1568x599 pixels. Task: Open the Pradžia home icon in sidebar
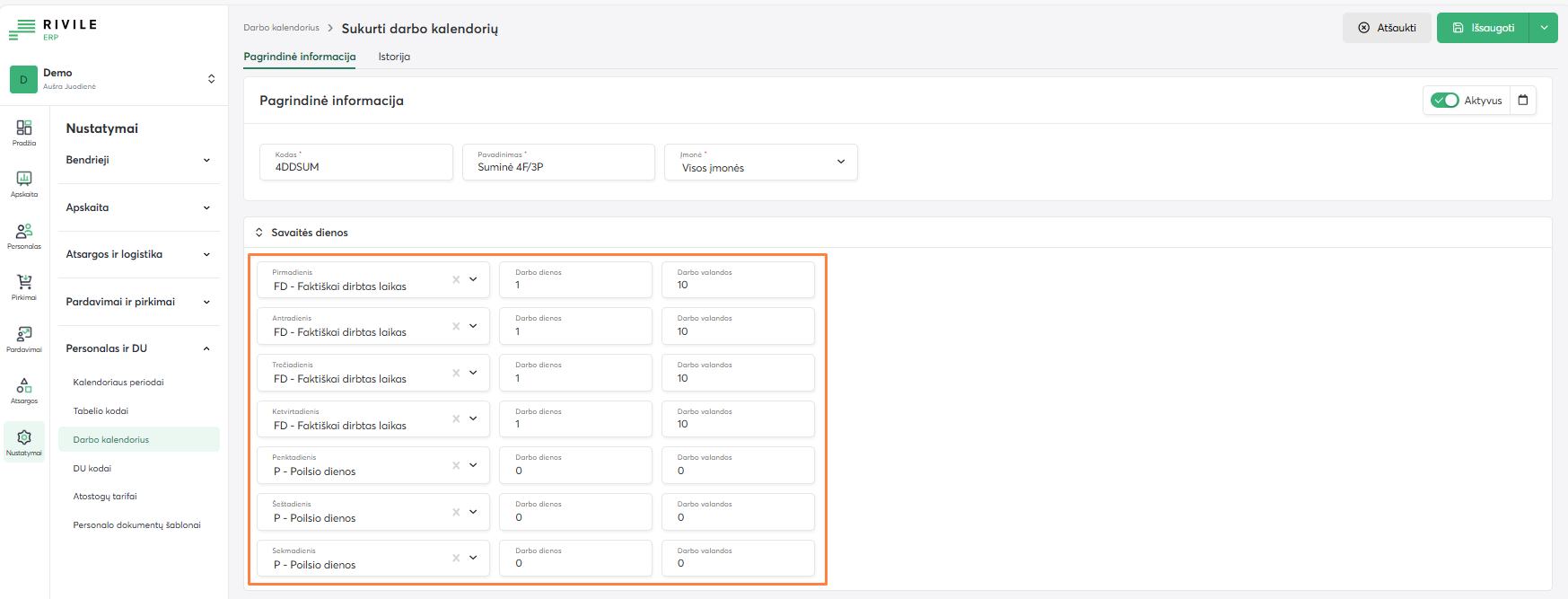tap(24, 132)
